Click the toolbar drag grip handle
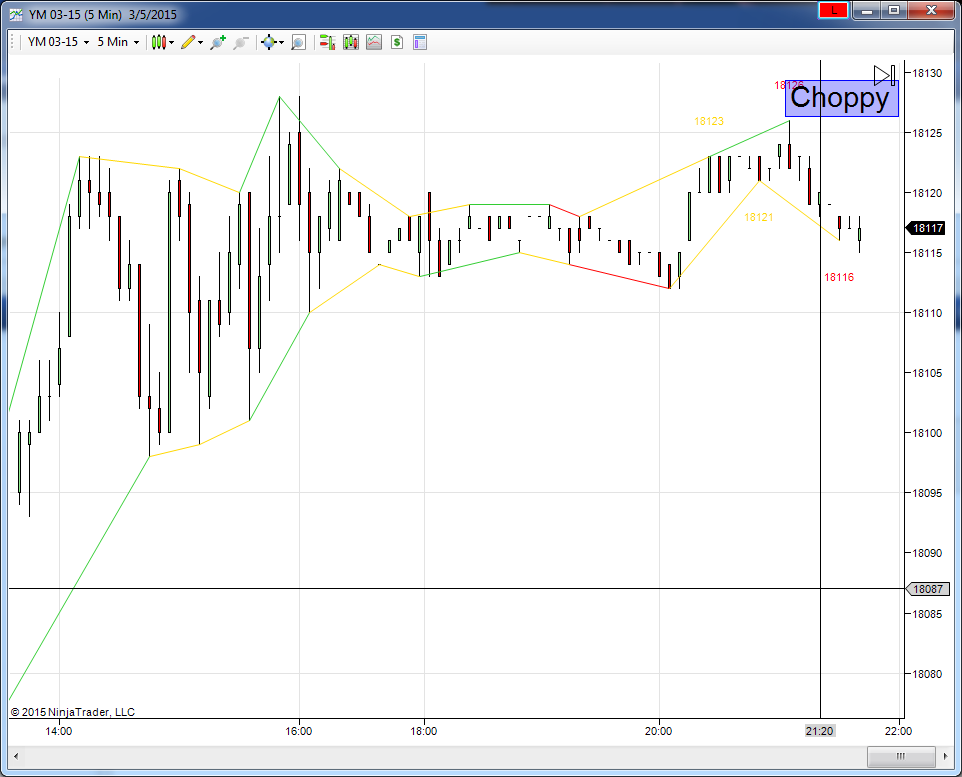Screen dimensions: 962x777 coord(12,42)
